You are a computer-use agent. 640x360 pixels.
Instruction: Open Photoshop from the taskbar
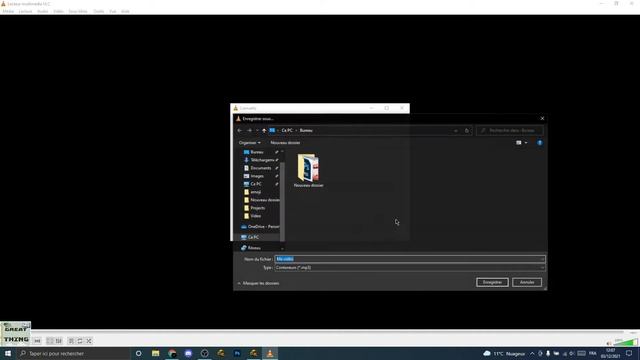click(237, 353)
